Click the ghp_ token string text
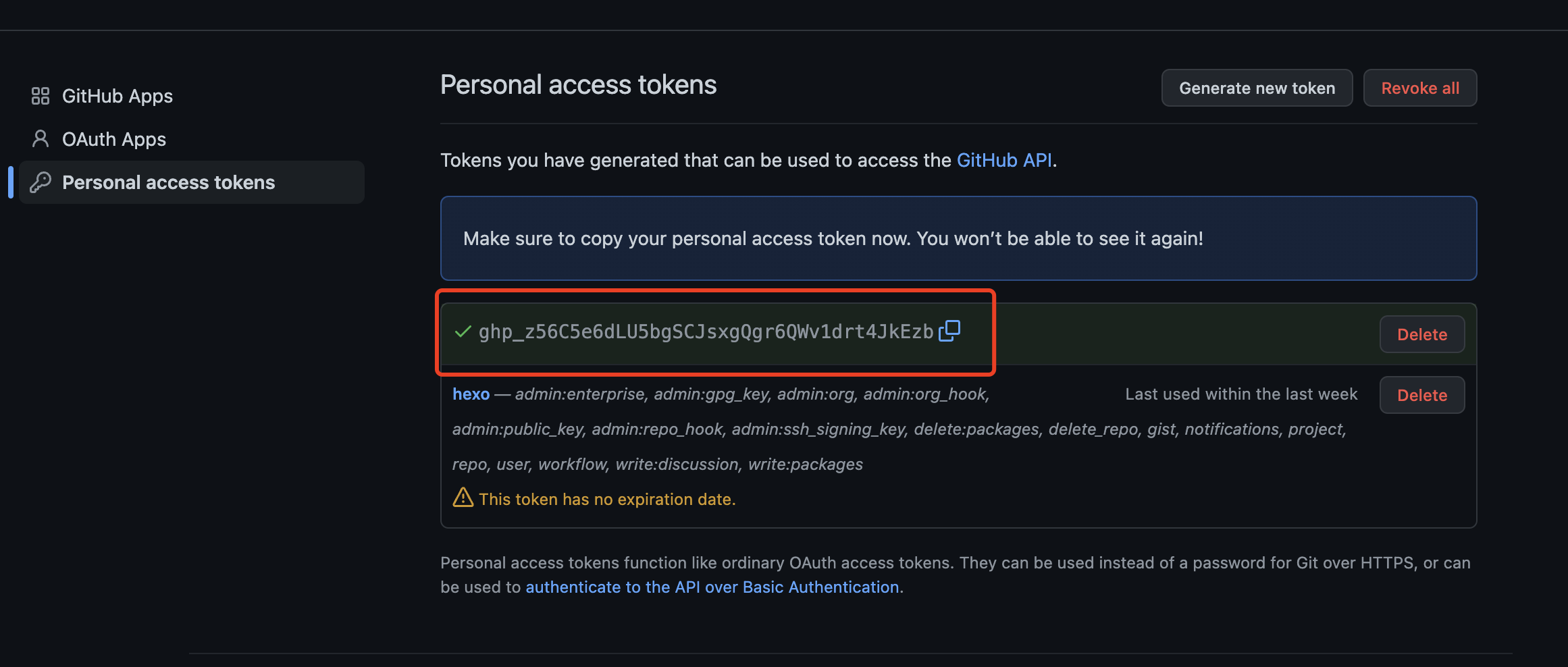 706,331
